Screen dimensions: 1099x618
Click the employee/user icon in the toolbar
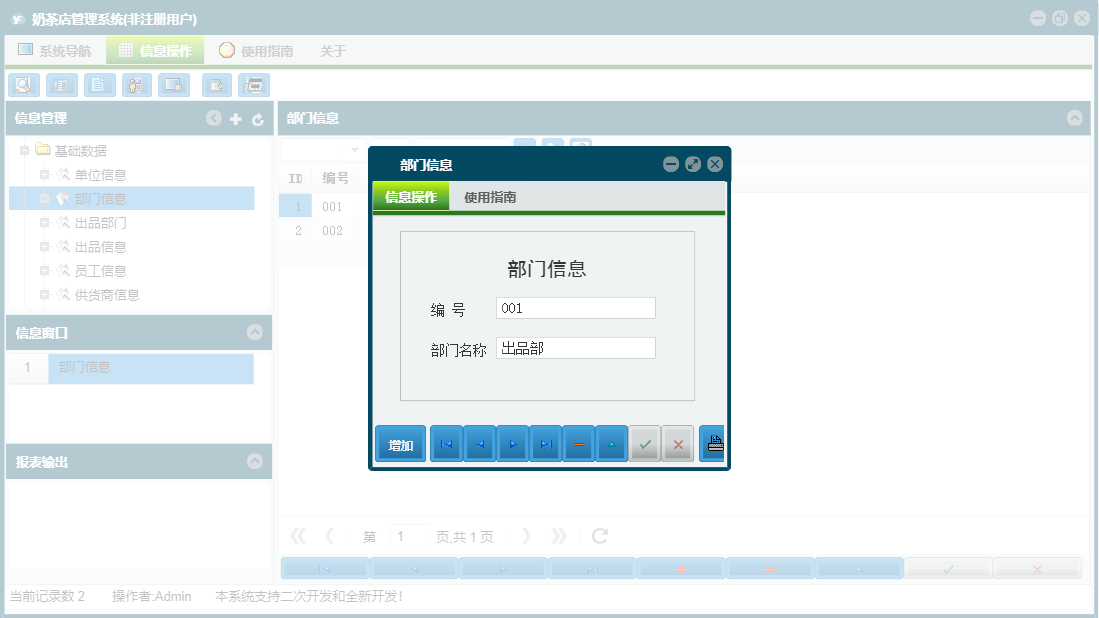pyautogui.click(x=136, y=85)
